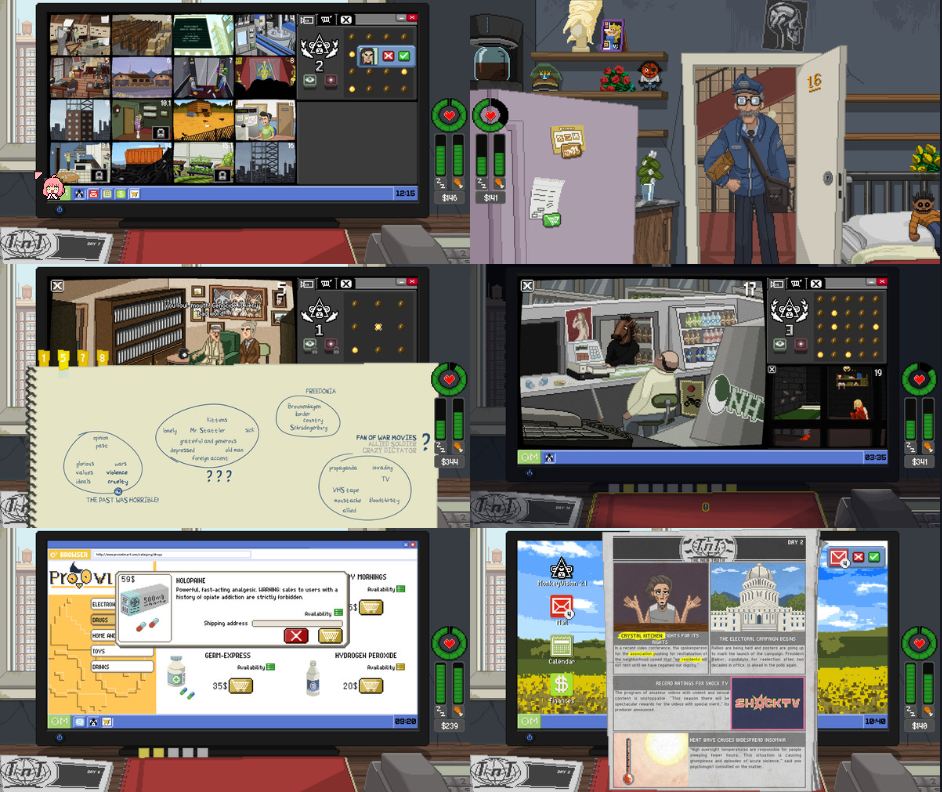Accept the mail notification with green check

tap(874, 557)
